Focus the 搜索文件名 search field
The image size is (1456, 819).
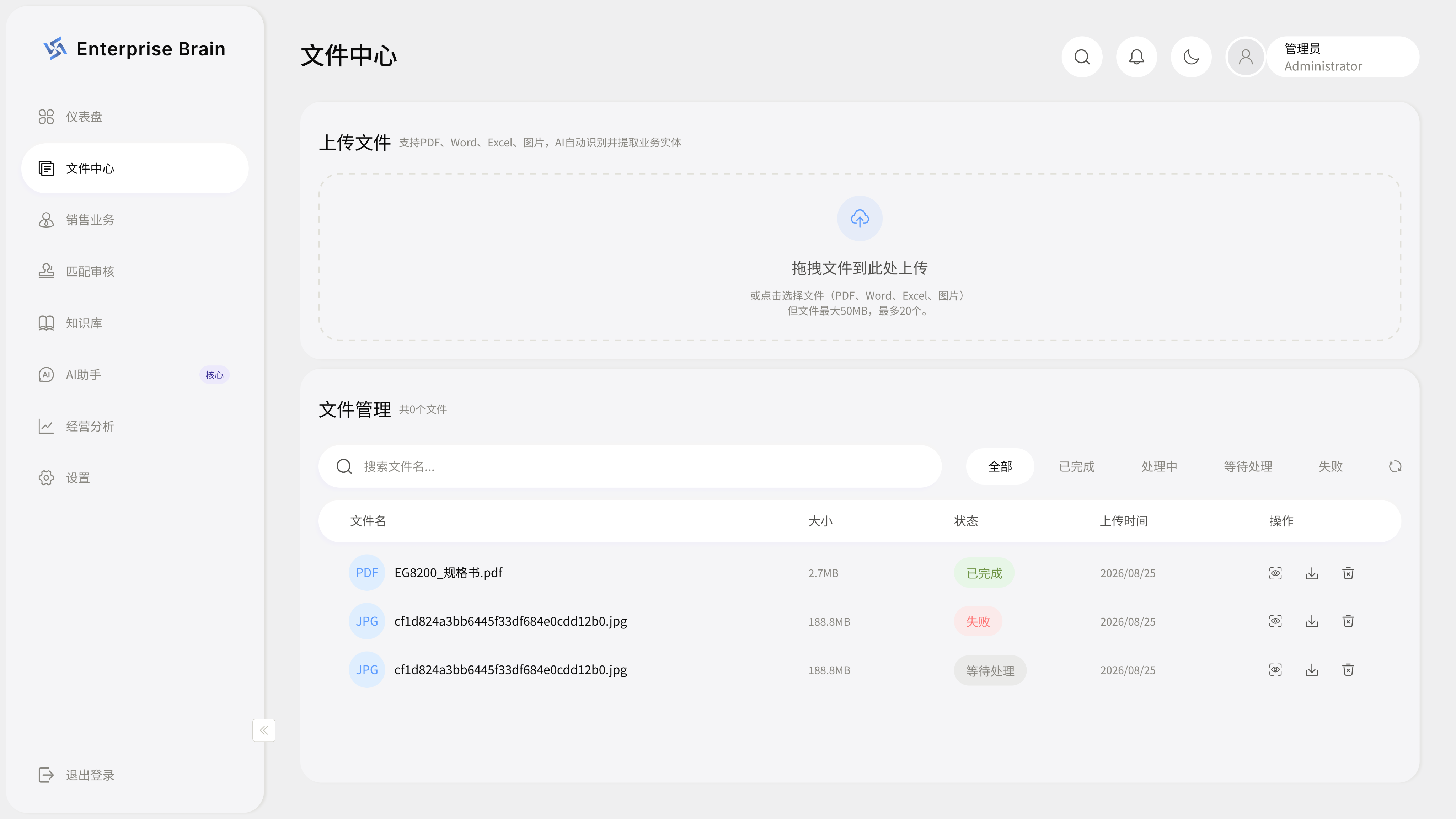pyautogui.click(x=630, y=466)
